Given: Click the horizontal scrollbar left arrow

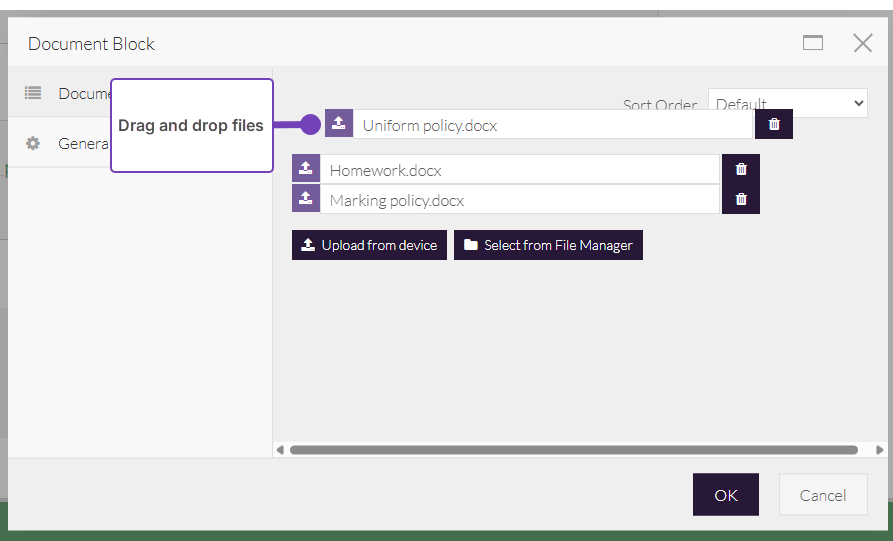Looking at the screenshot, I should point(280,450).
